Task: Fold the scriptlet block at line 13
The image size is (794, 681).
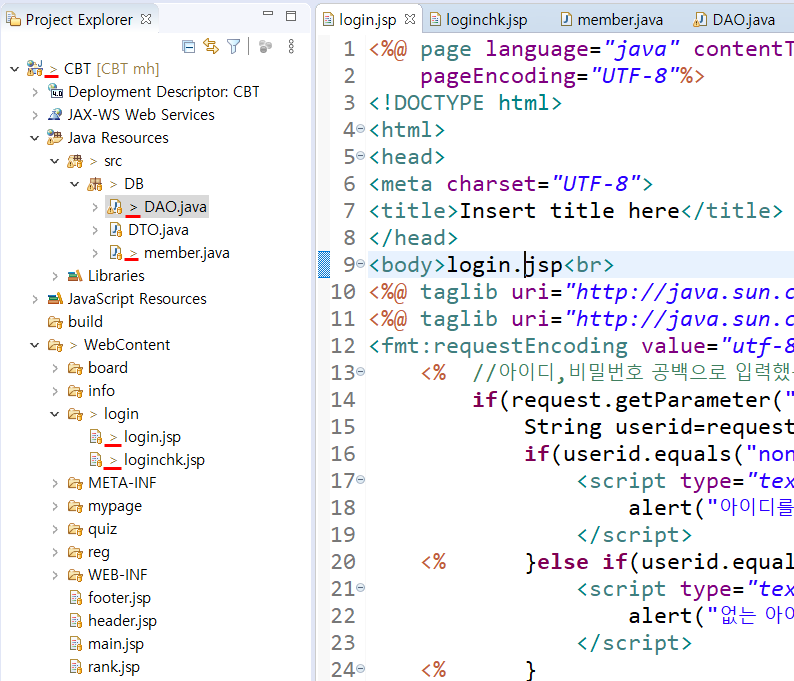Action: pos(361,372)
